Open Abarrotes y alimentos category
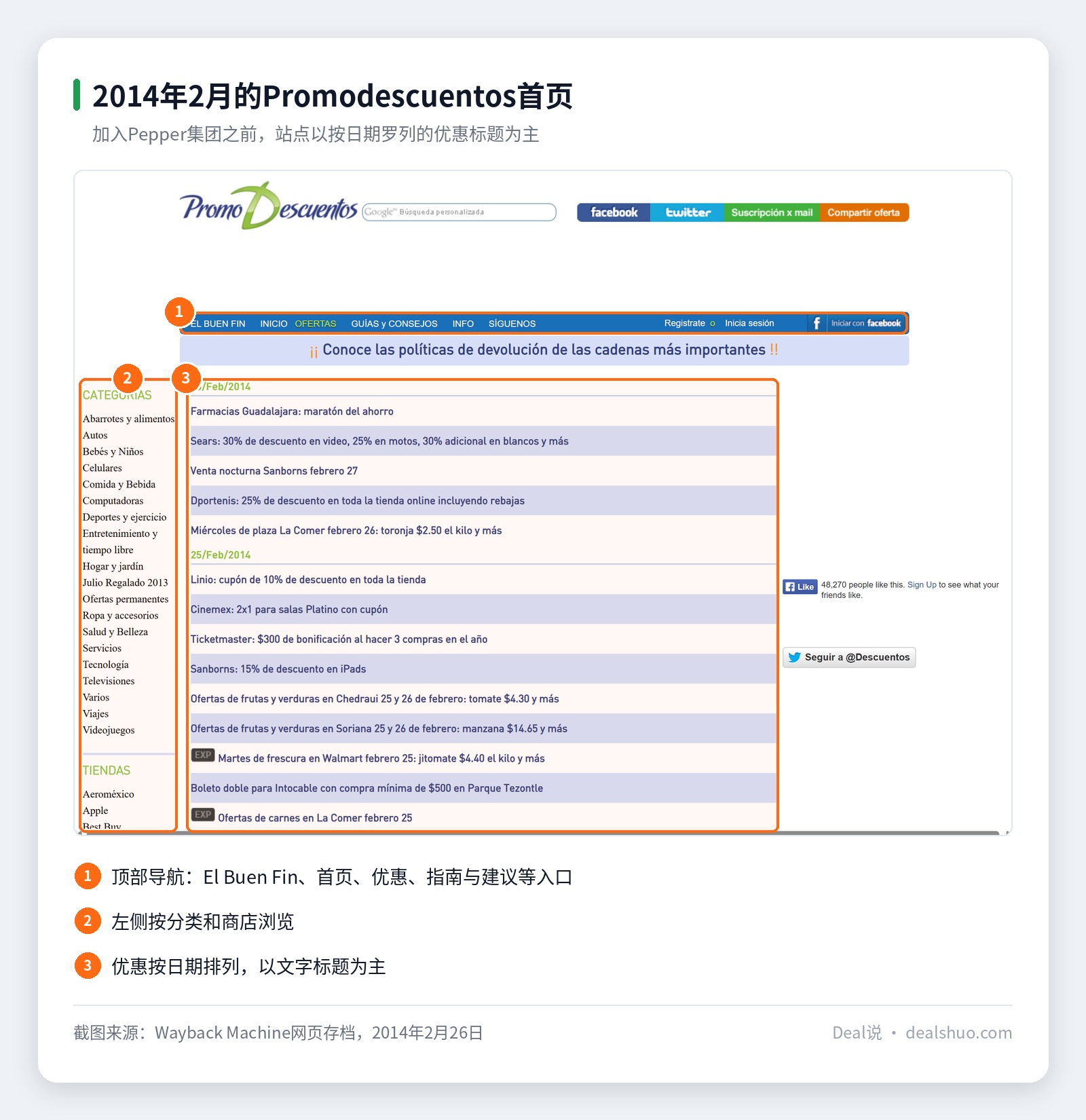The image size is (1086, 1120). [128, 419]
